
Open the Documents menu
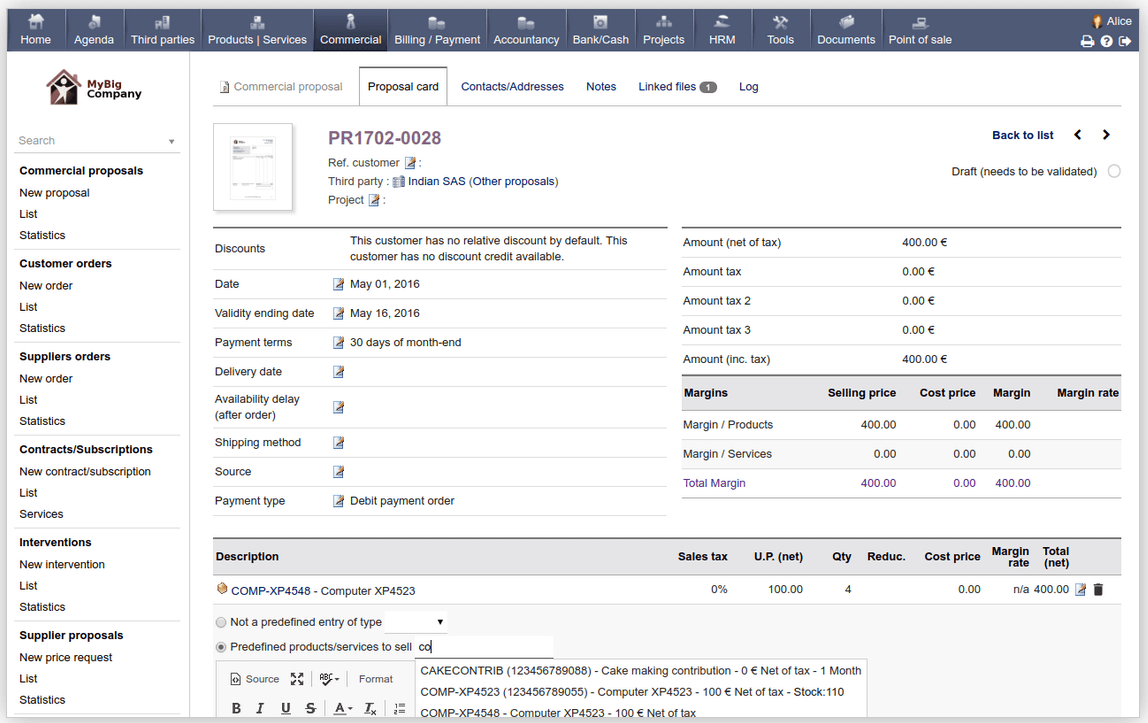click(x=846, y=30)
